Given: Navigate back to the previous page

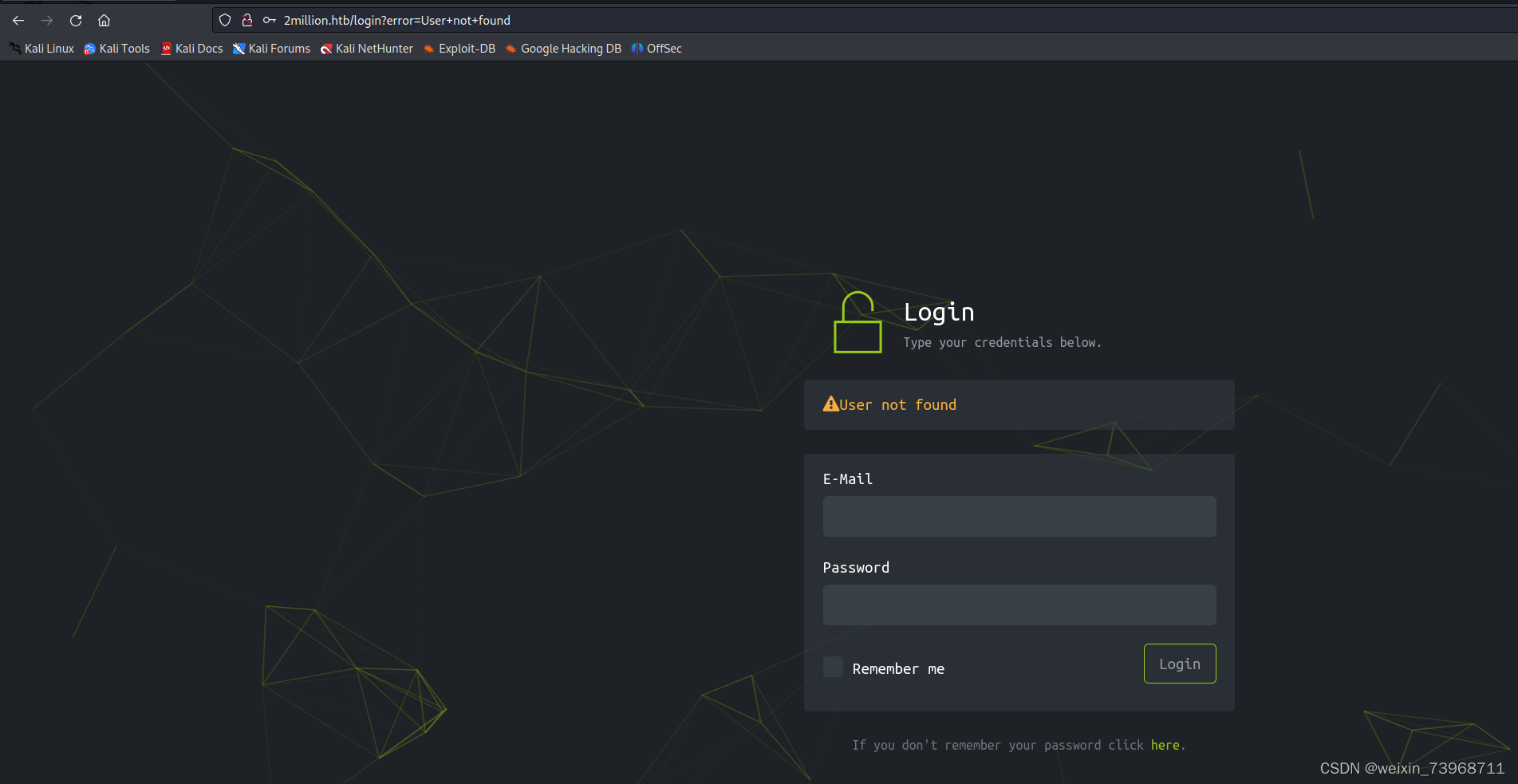Looking at the screenshot, I should (x=18, y=20).
